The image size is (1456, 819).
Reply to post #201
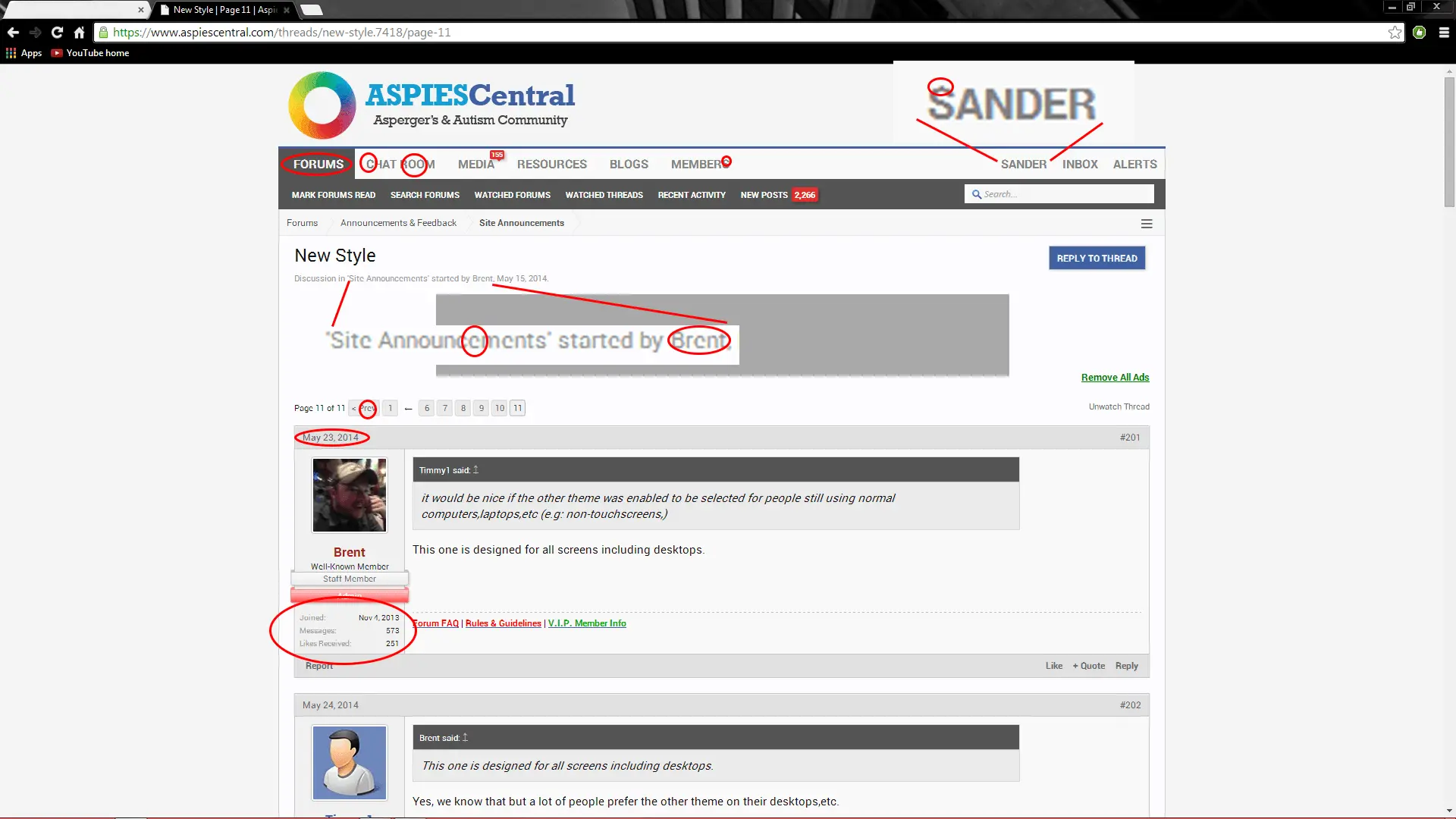(1126, 666)
